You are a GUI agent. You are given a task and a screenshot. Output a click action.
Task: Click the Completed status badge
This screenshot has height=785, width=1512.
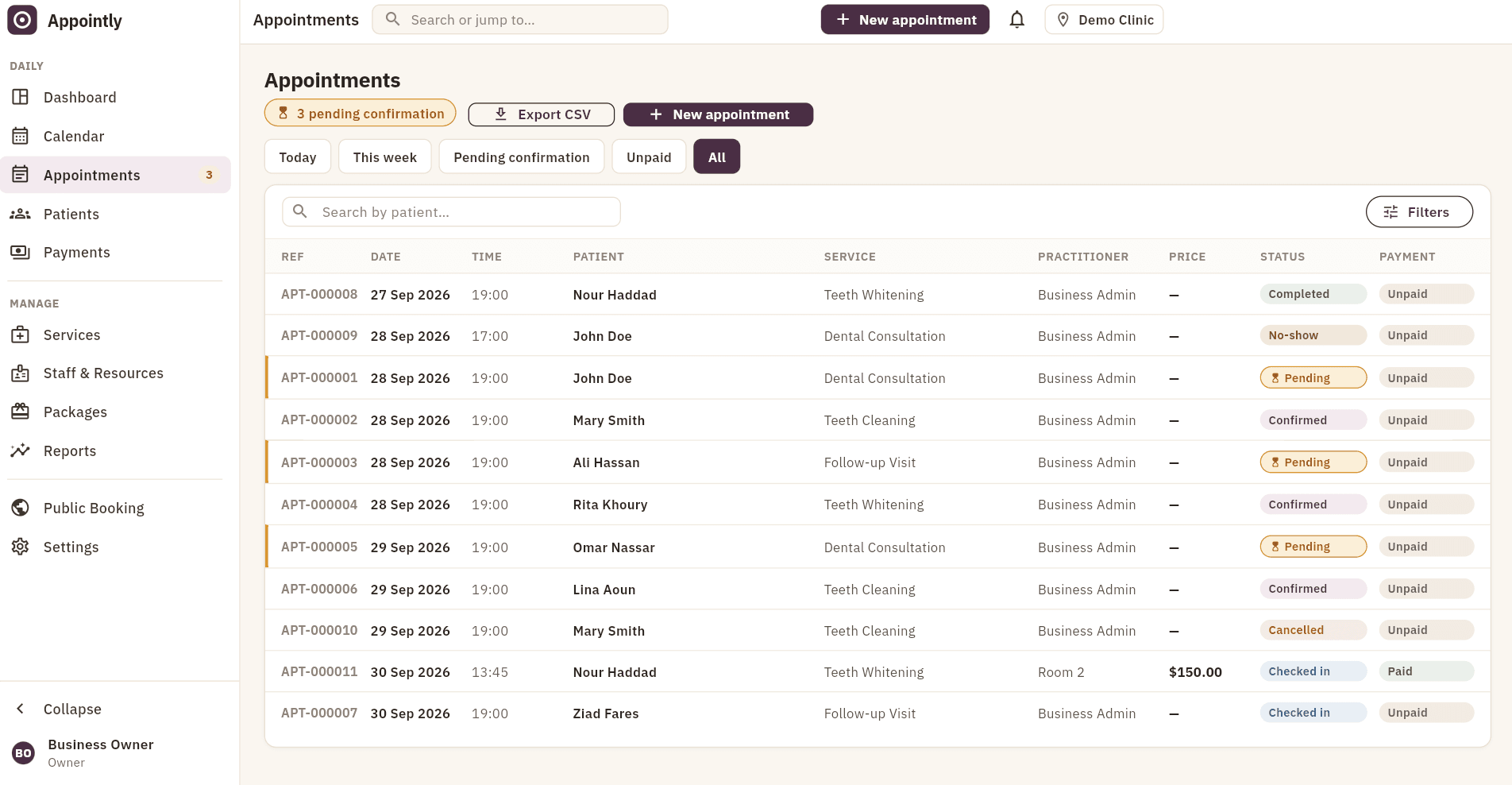pyautogui.click(x=1313, y=294)
